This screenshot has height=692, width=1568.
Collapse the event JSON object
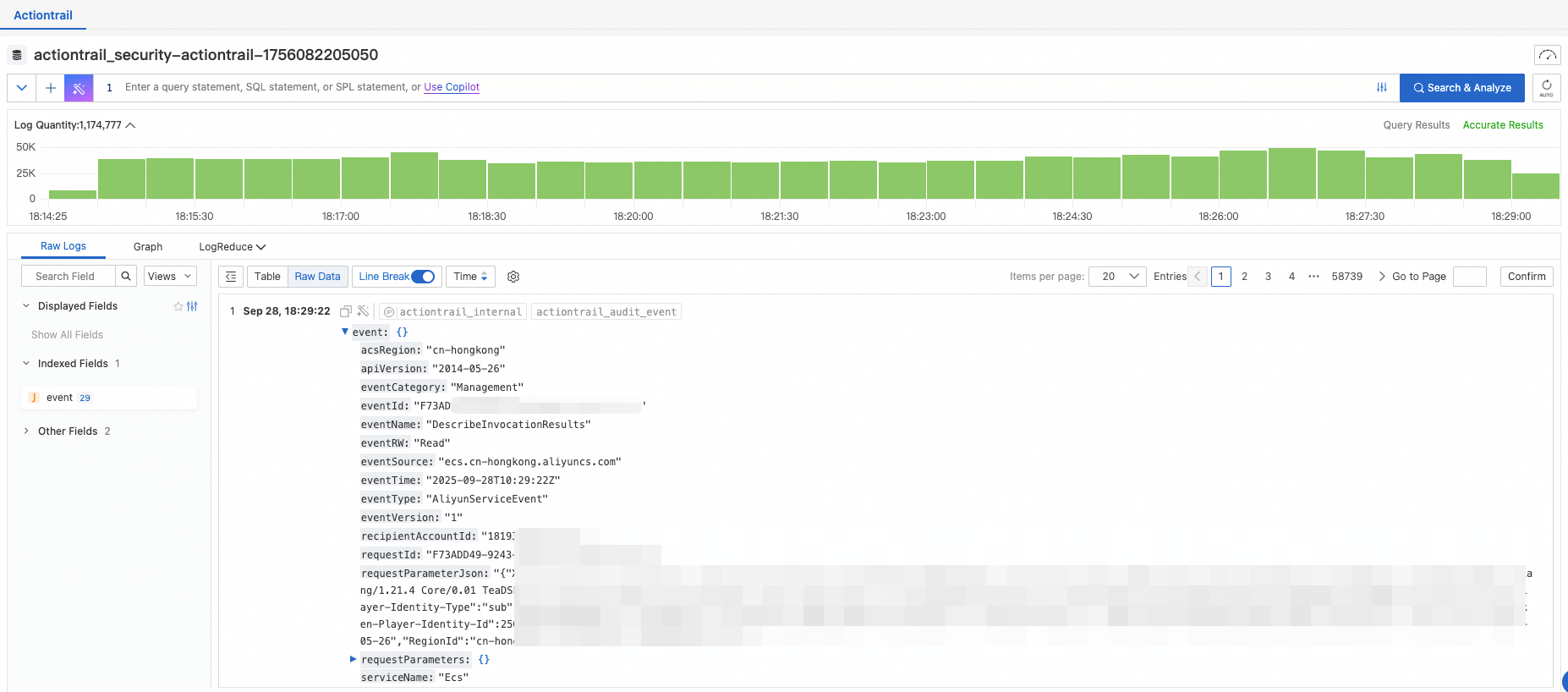pyautogui.click(x=345, y=332)
